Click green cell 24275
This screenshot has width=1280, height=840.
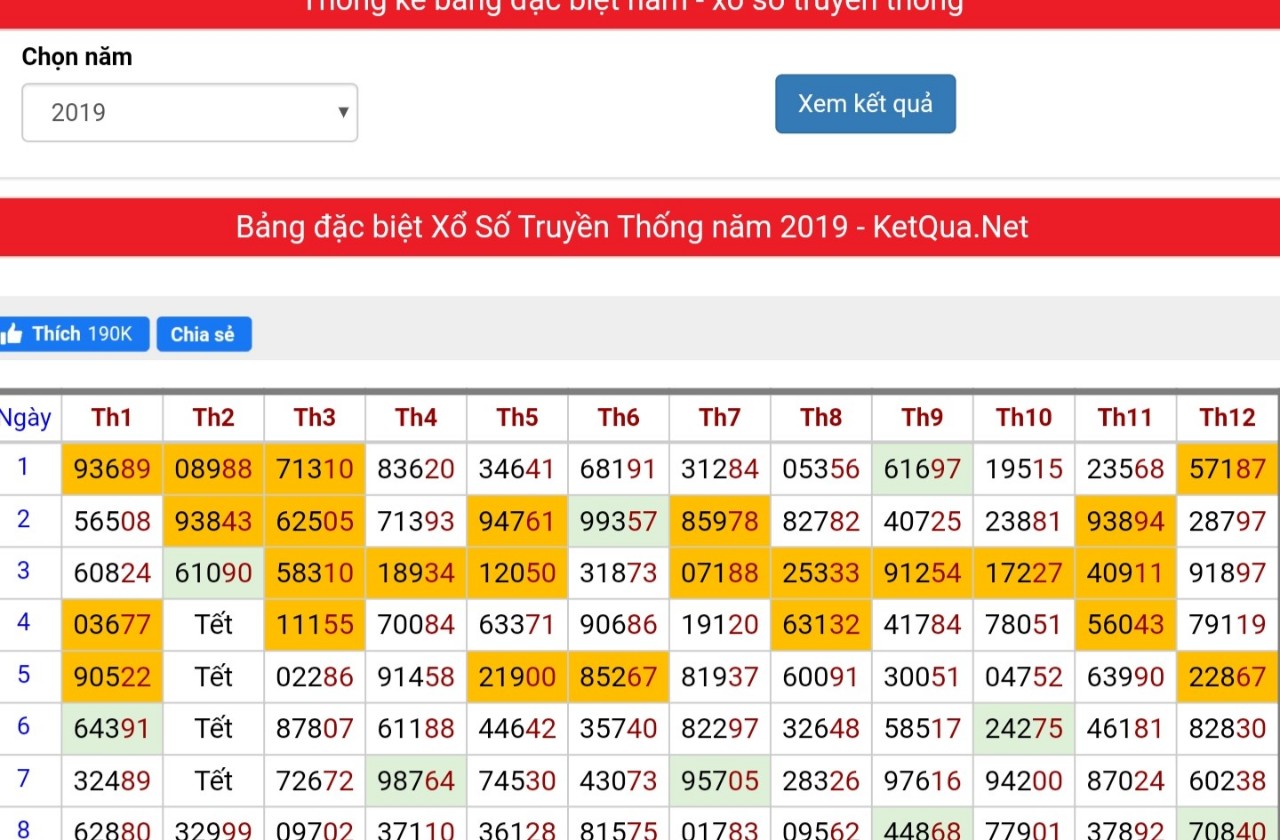[x=1024, y=729]
